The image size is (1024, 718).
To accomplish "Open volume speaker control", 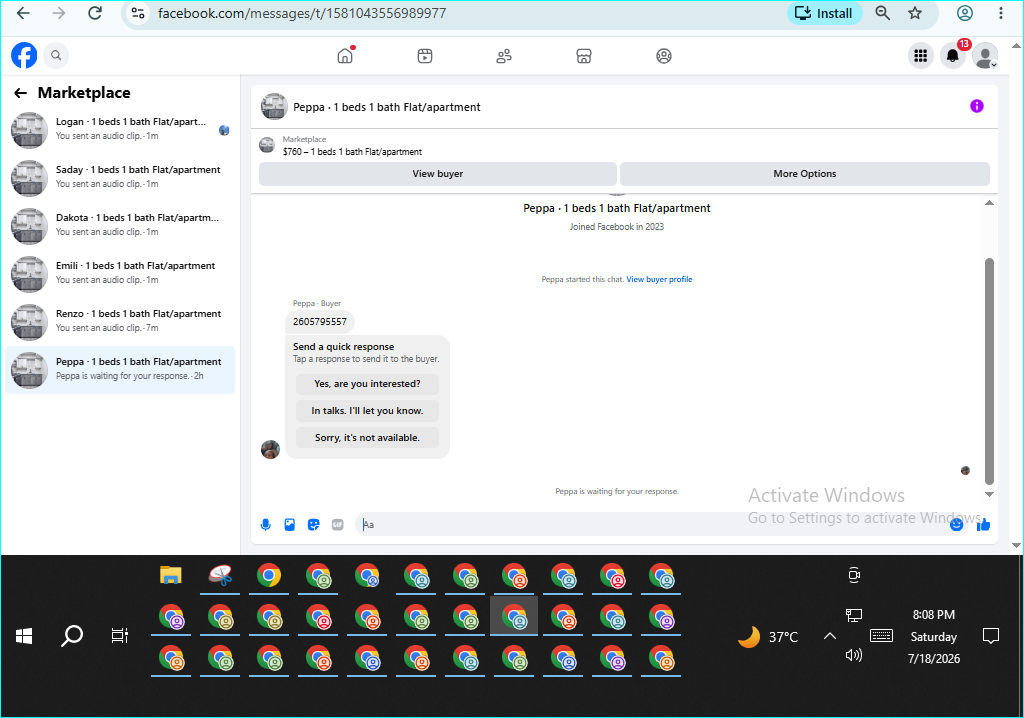I will [x=854, y=655].
